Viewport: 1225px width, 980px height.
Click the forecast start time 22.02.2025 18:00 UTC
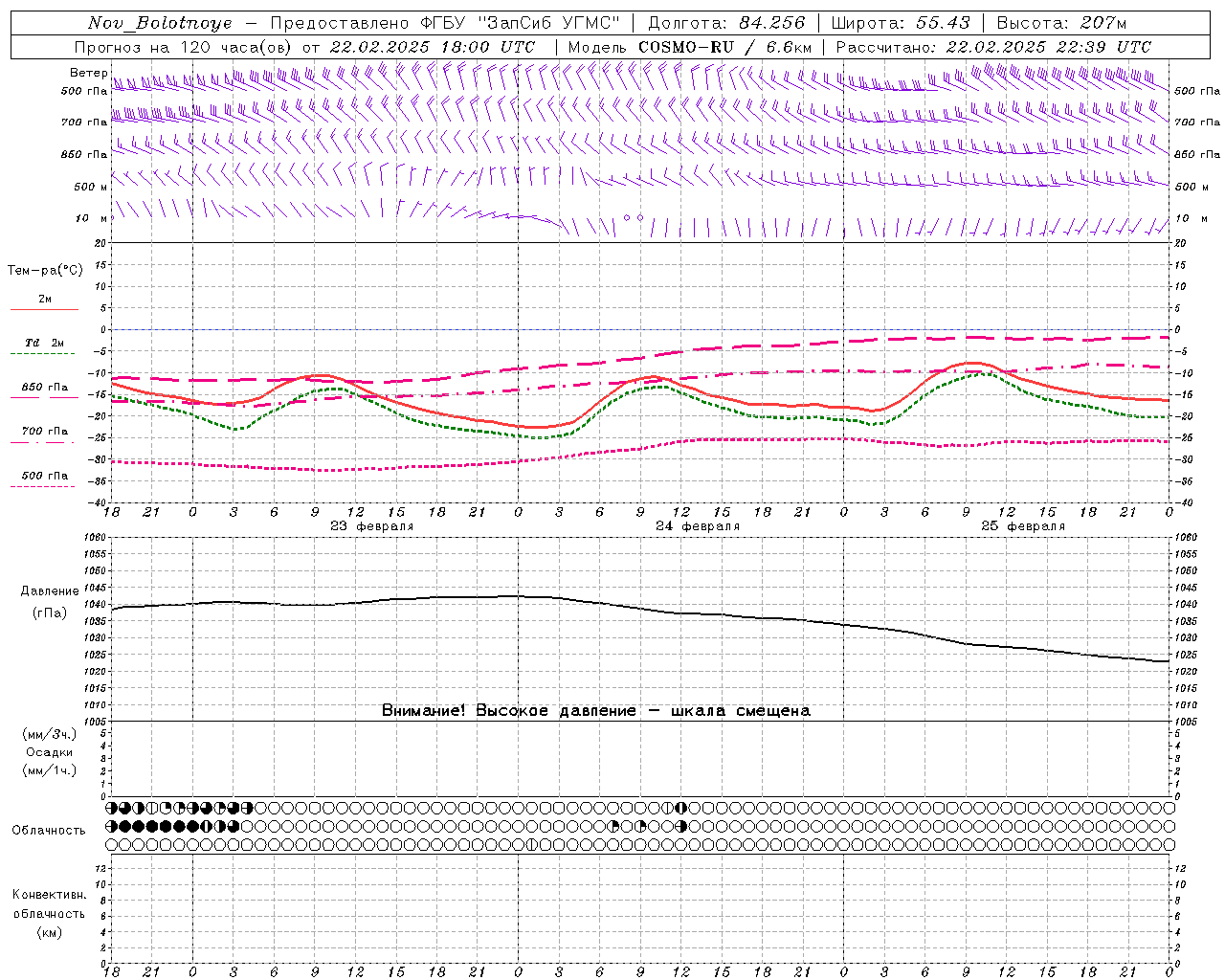tap(433, 47)
